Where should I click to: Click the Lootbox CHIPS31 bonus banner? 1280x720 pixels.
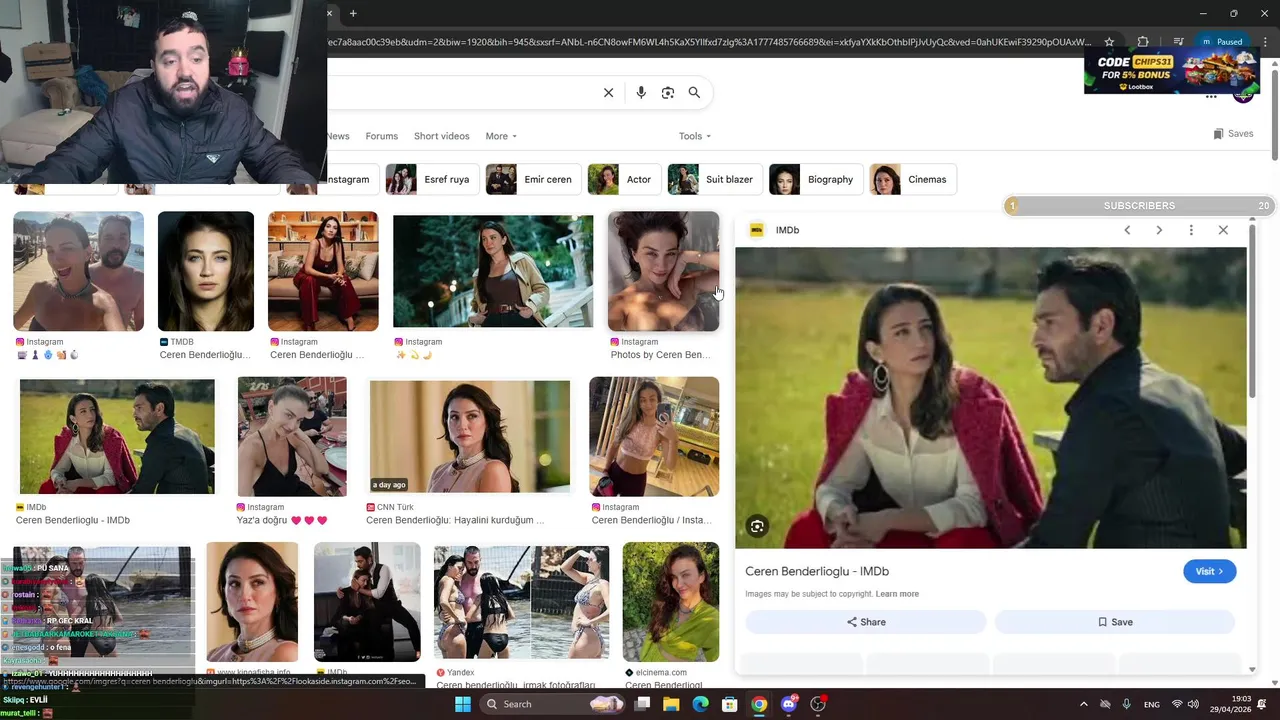(x=1171, y=71)
